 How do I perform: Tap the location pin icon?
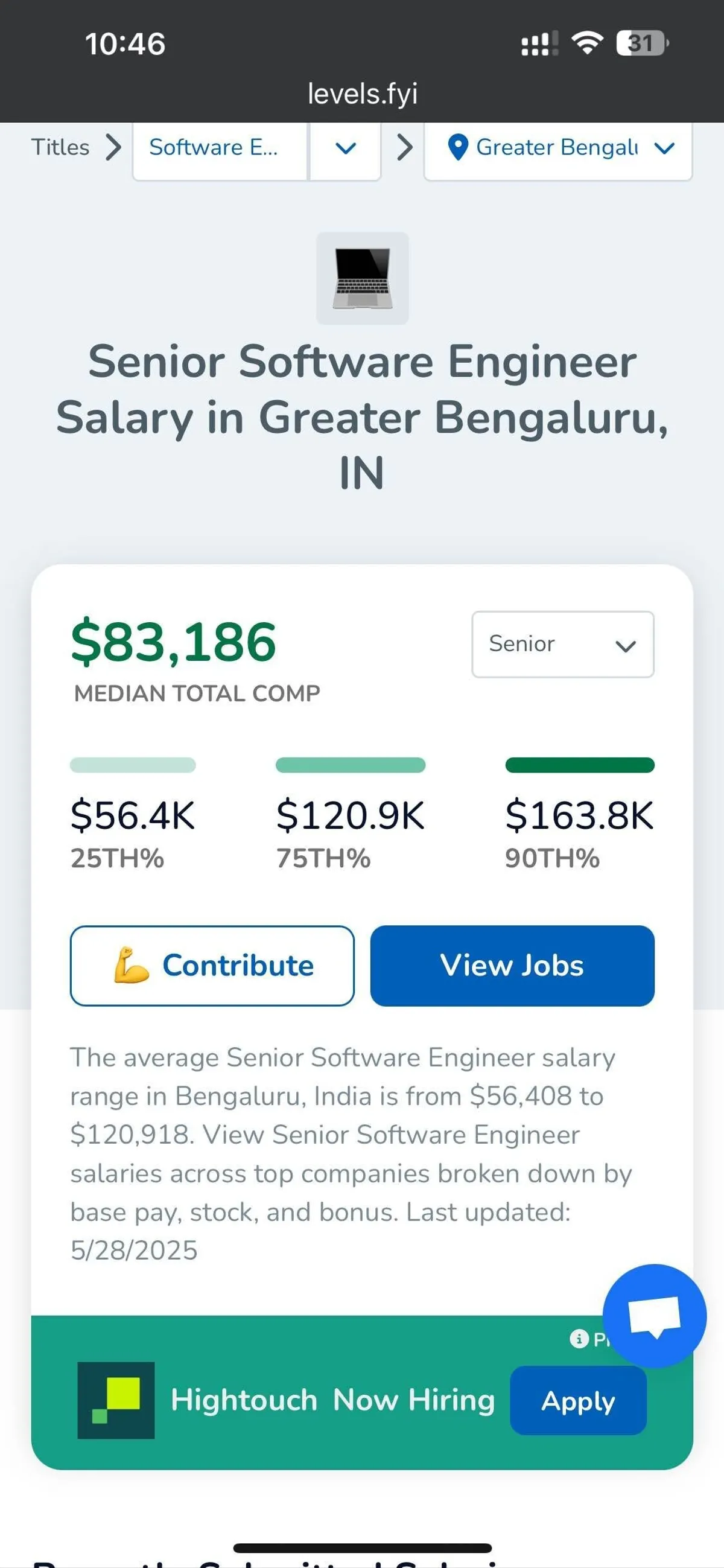[457, 147]
